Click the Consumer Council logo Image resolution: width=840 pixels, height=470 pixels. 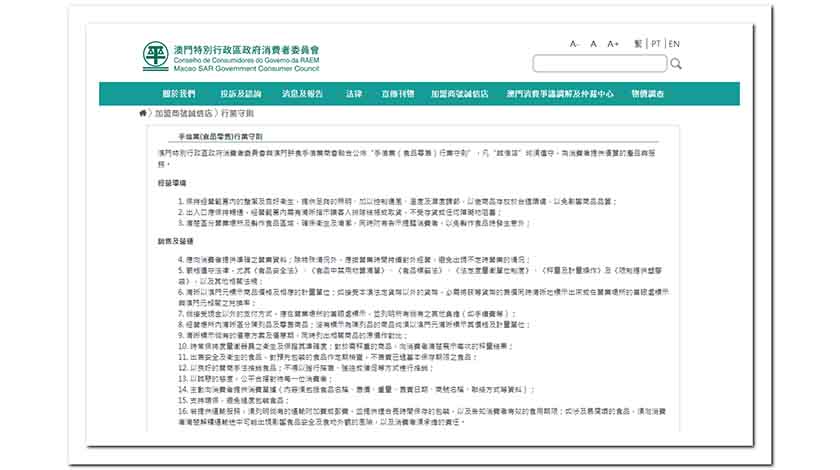click(155, 55)
